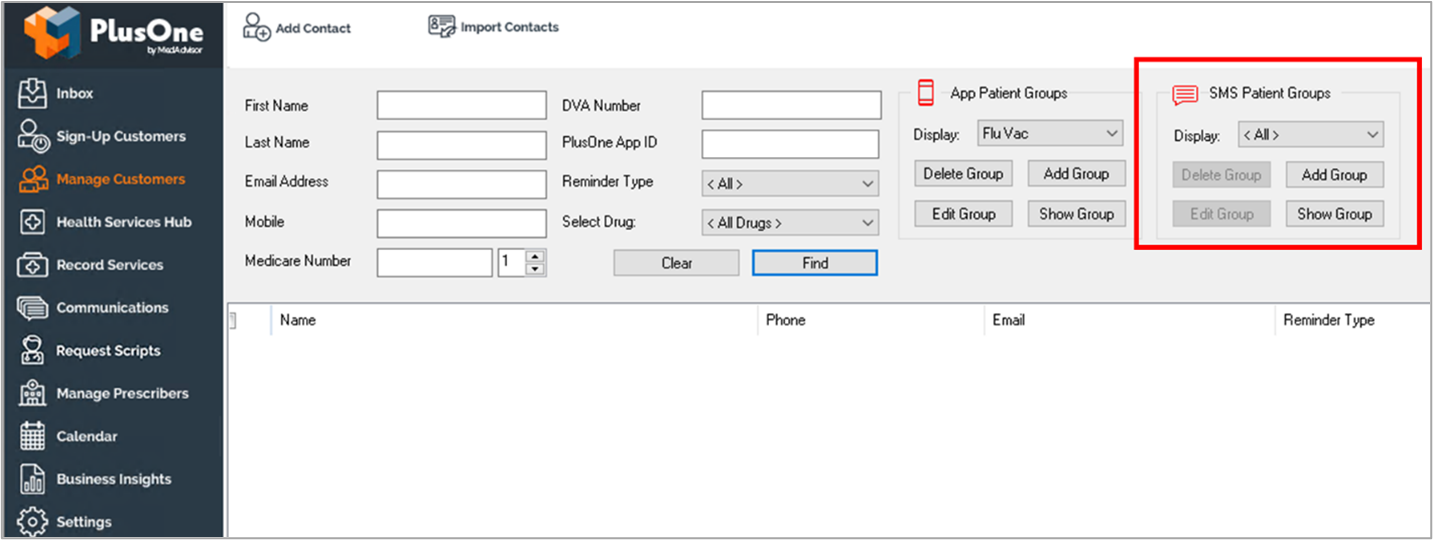
Task: Open SMS Patient Groups Display dropdown
Action: tap(1310, 134)
